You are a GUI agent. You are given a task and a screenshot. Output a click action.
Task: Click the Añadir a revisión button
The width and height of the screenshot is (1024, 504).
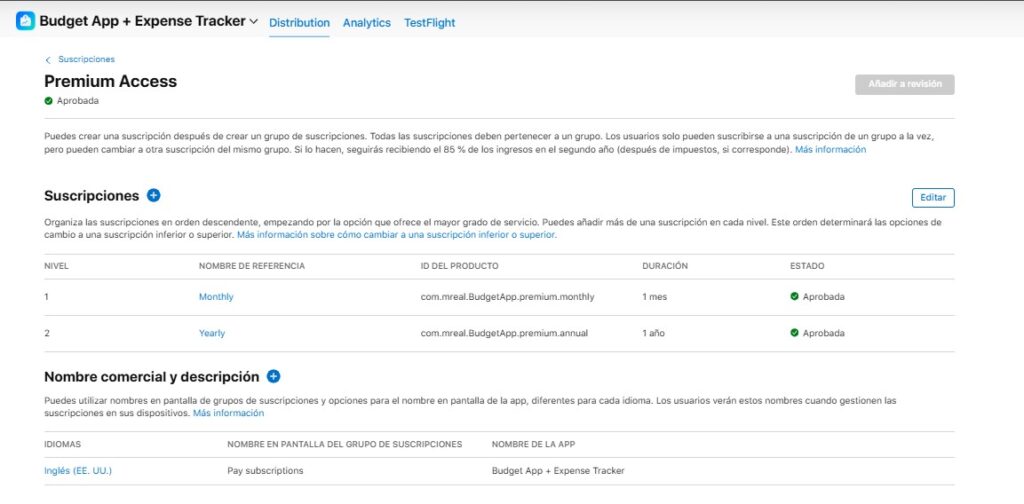click(904, 84)
